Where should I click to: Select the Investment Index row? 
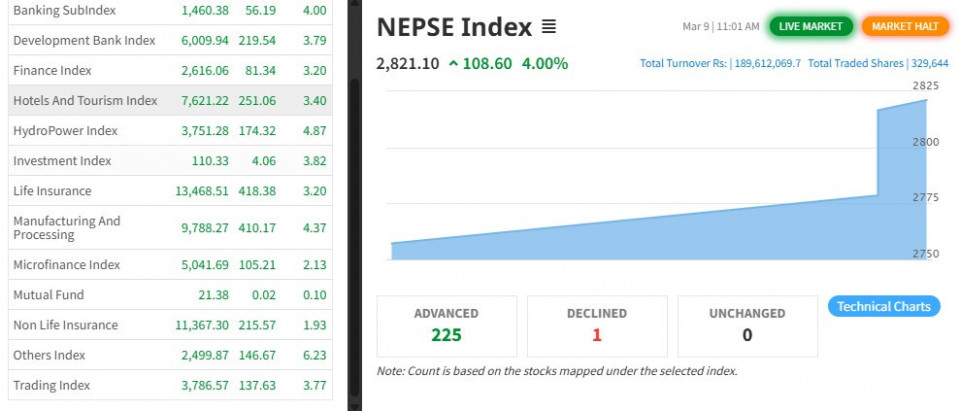62,160
